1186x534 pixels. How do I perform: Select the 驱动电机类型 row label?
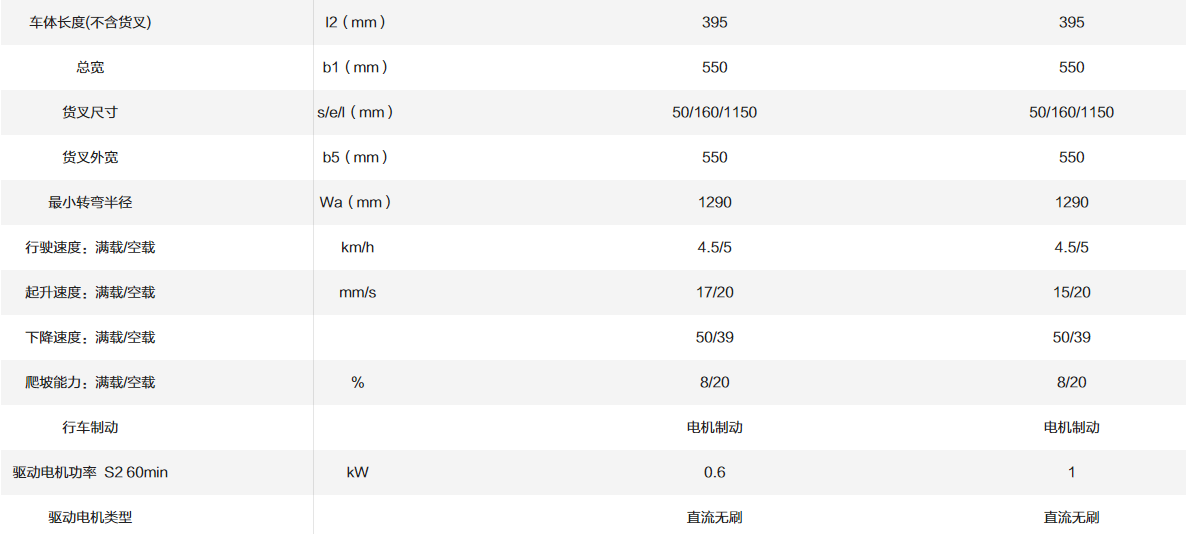pos(90,517)
